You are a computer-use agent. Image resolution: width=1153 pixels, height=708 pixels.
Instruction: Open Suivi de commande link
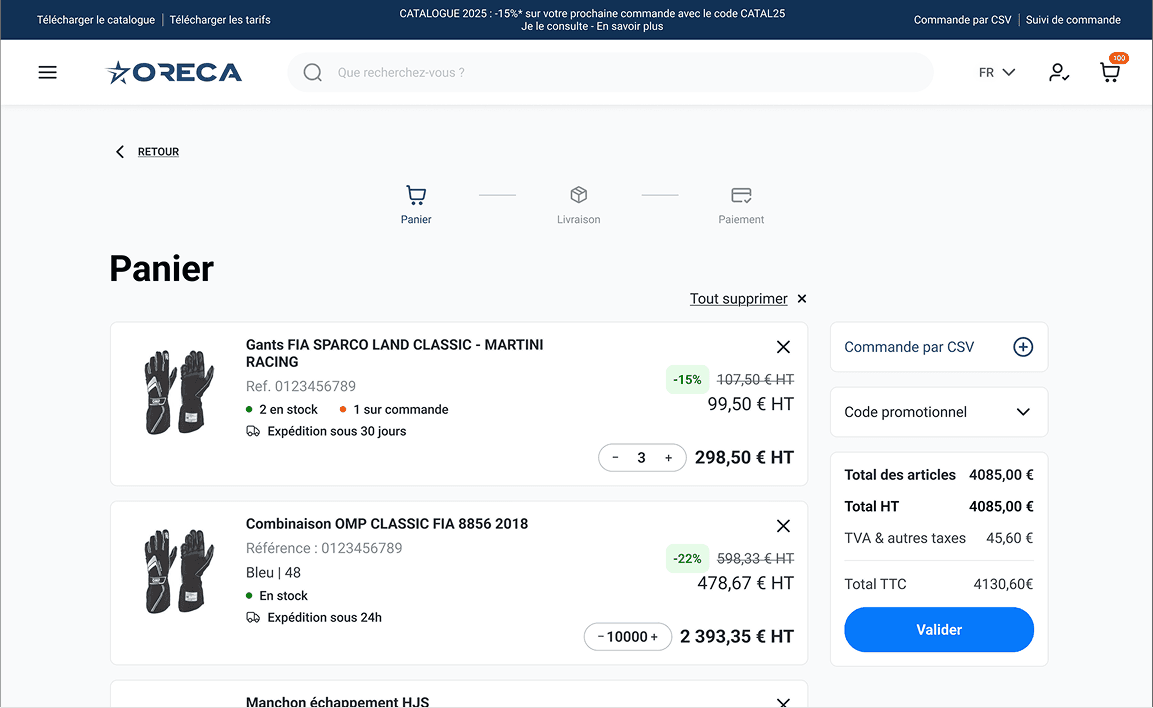[x=1073, y=20]
